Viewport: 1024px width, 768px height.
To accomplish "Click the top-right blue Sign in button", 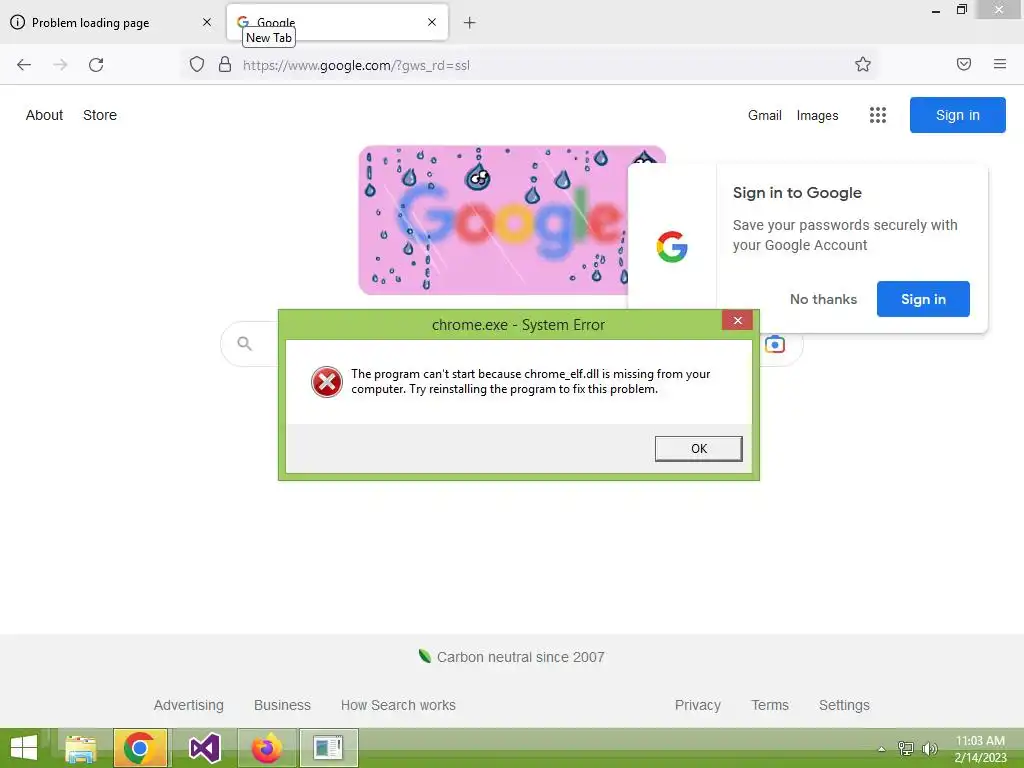I will tap(957, 115).
